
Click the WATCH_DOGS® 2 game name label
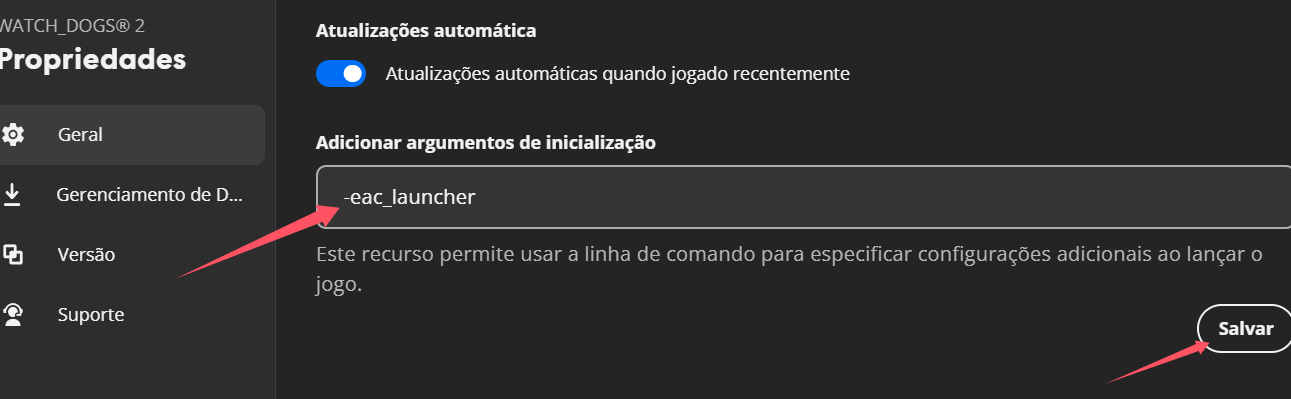65,25
